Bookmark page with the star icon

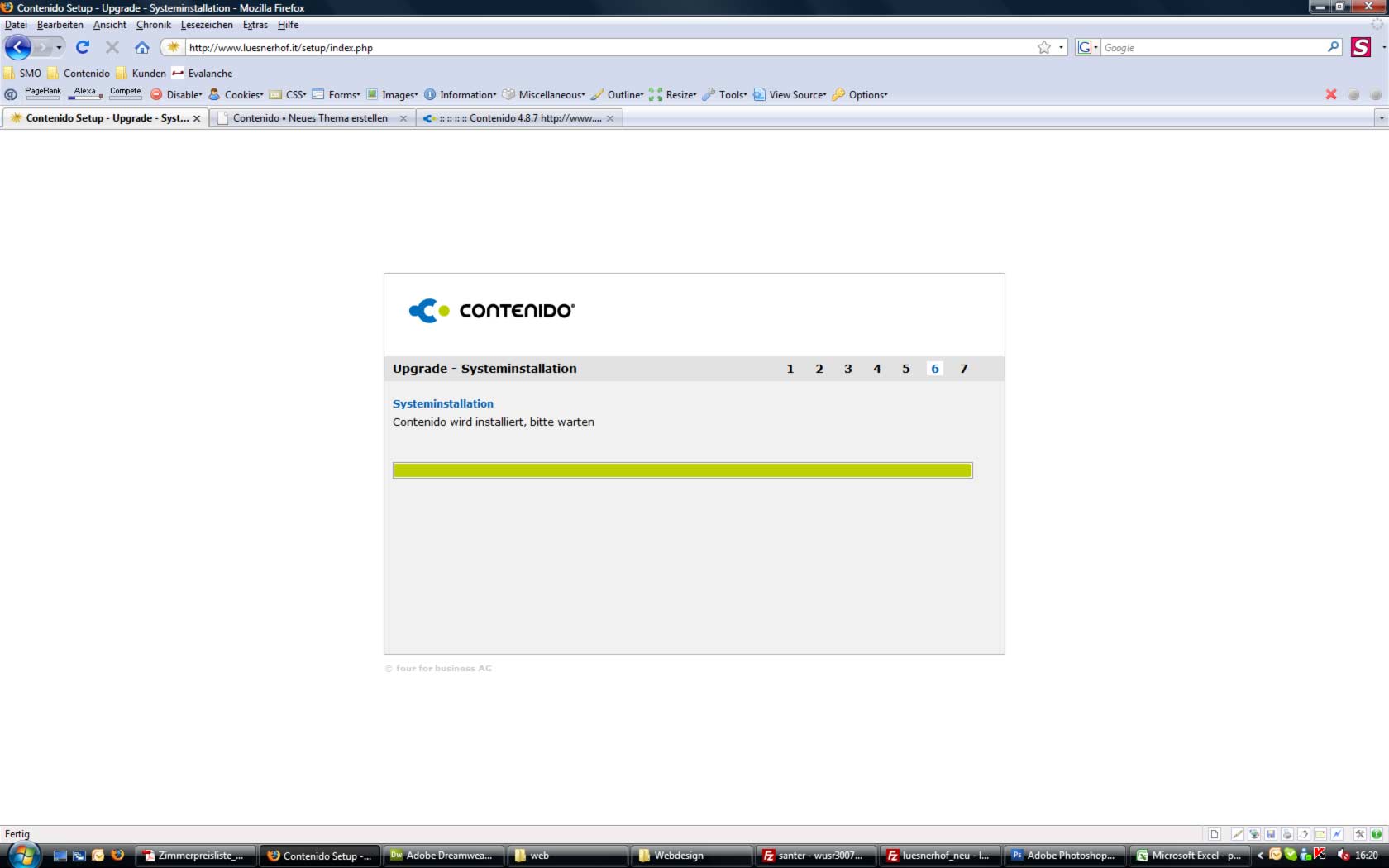coord(1044,48)
